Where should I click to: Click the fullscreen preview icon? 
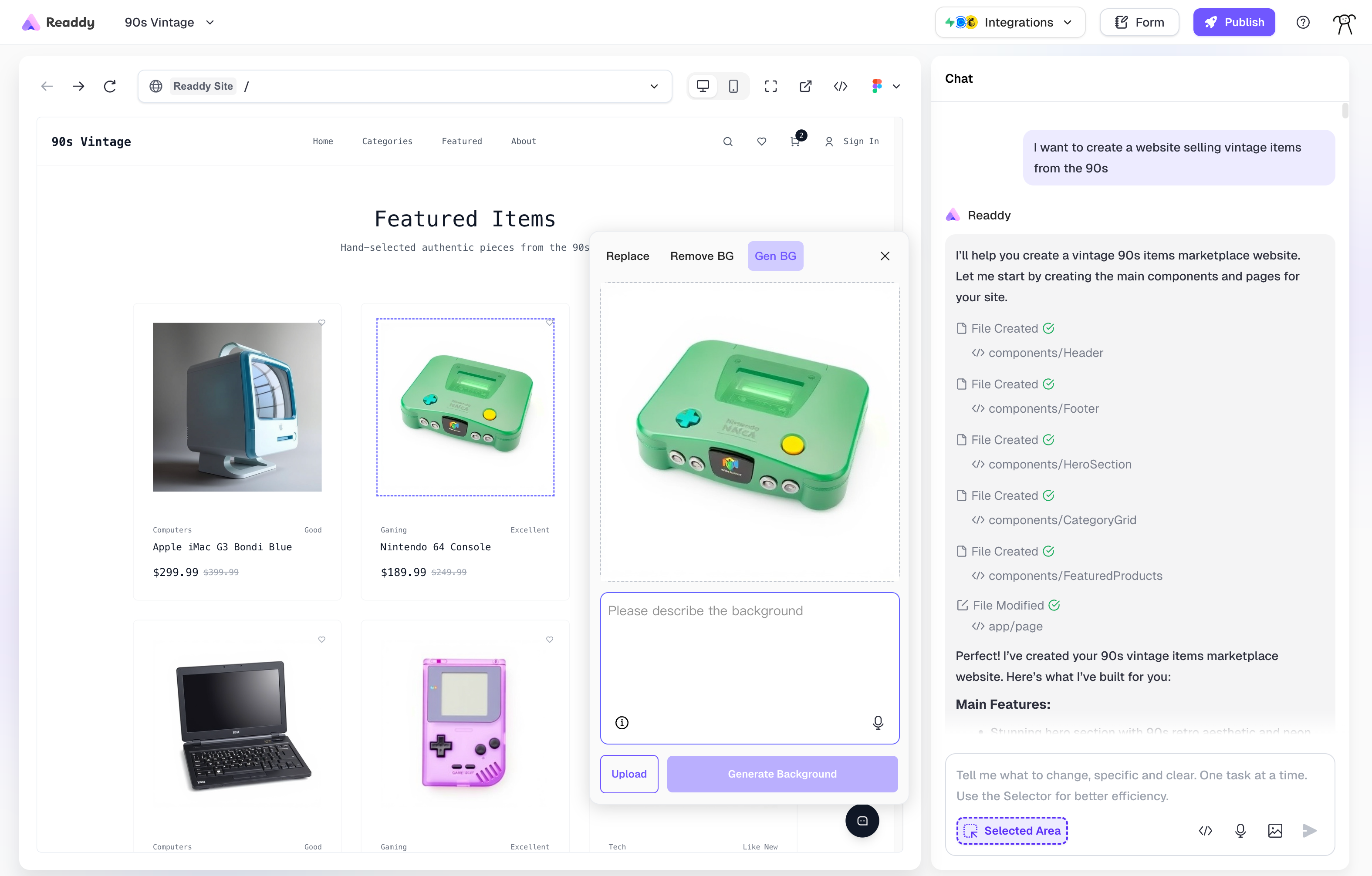(770, 86)
